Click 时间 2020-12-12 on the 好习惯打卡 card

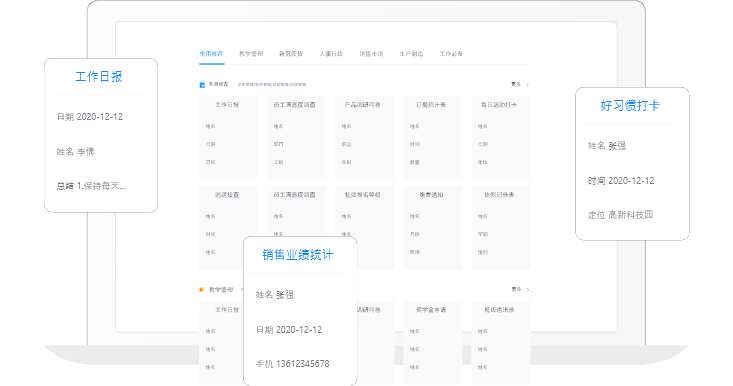[x=621, y=181]
